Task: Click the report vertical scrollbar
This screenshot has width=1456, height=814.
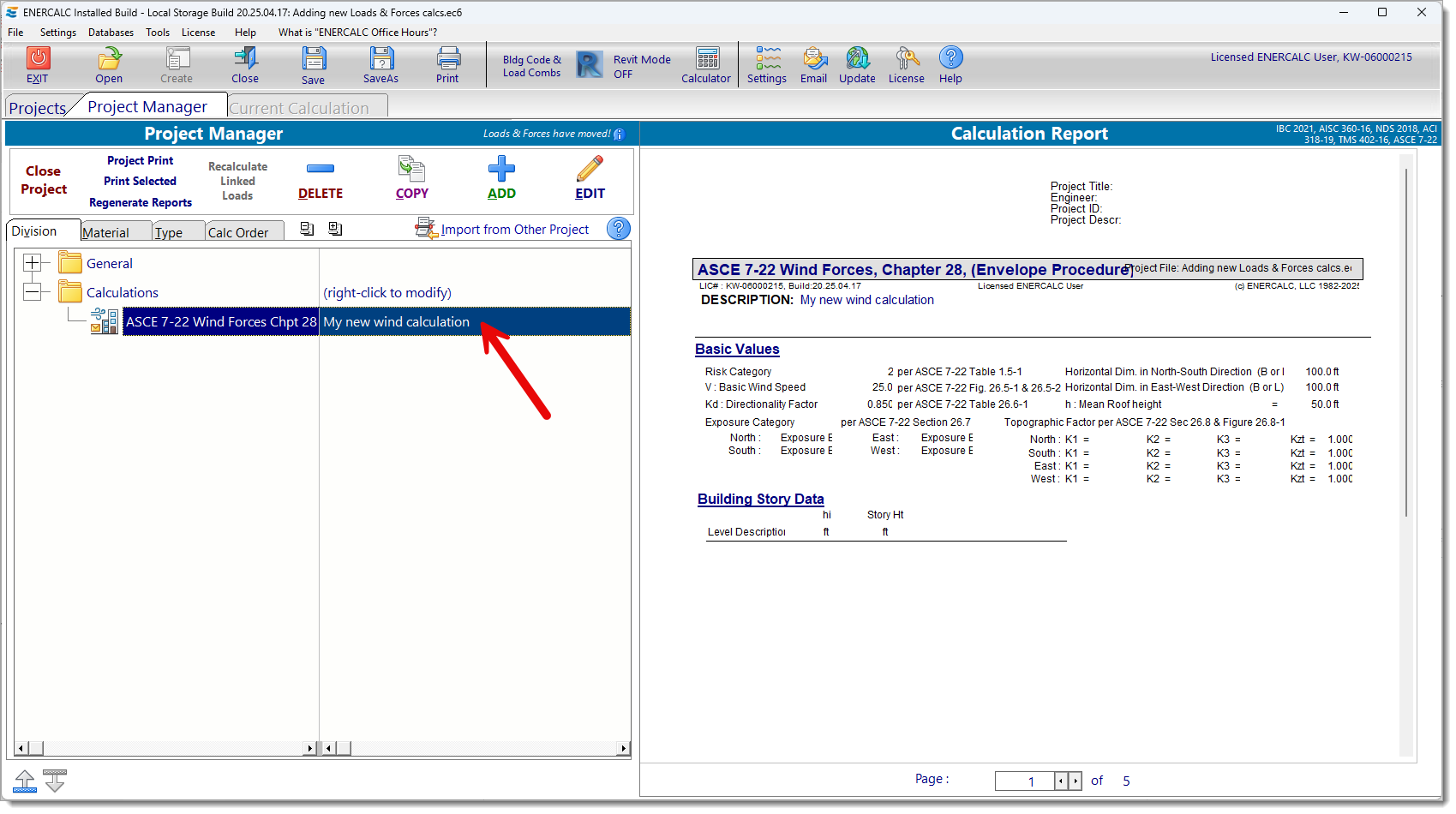Action: [x=1405, y=343]
